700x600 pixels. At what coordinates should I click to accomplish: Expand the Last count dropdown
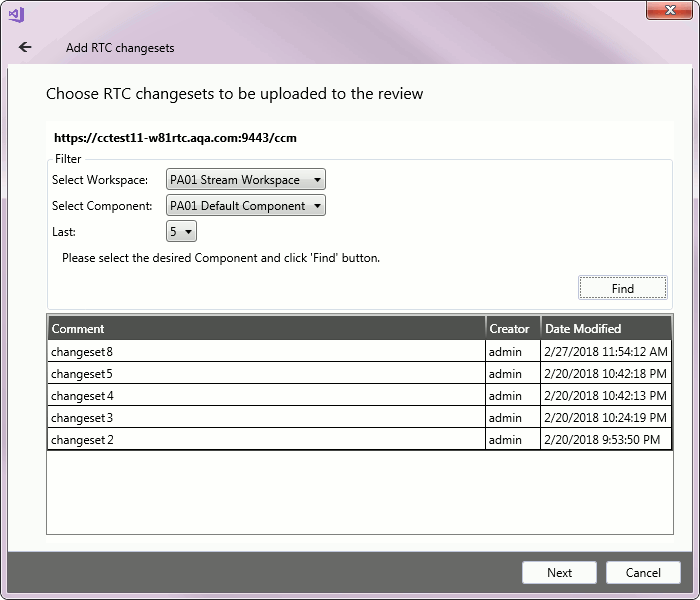click(x=181, y=232)
